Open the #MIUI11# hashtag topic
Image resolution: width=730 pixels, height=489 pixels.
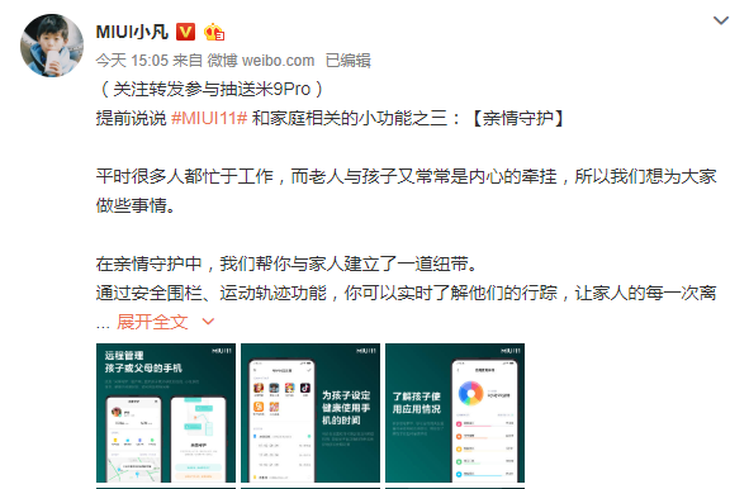coord(209,118)
